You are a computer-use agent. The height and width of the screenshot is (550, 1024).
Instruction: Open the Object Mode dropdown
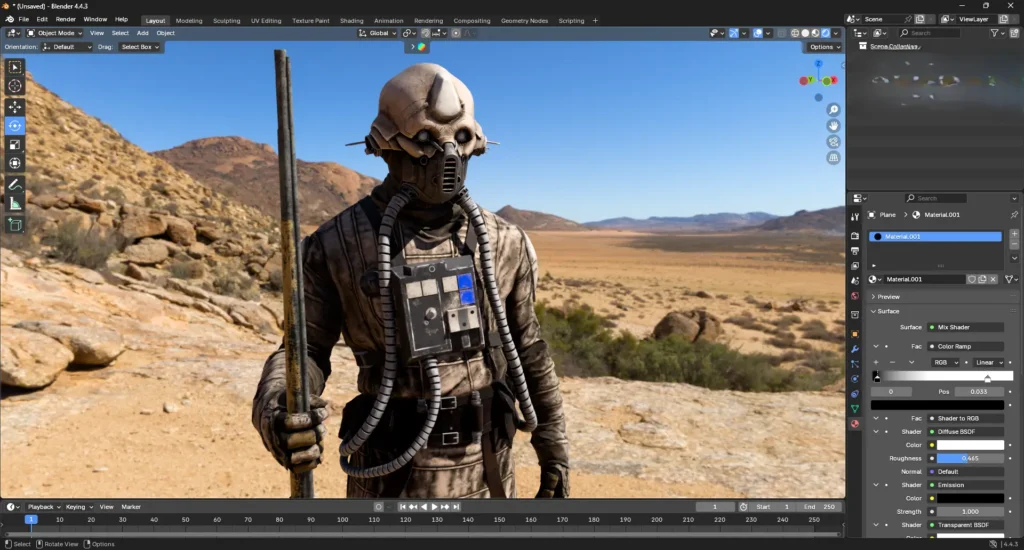pos(57,33)
